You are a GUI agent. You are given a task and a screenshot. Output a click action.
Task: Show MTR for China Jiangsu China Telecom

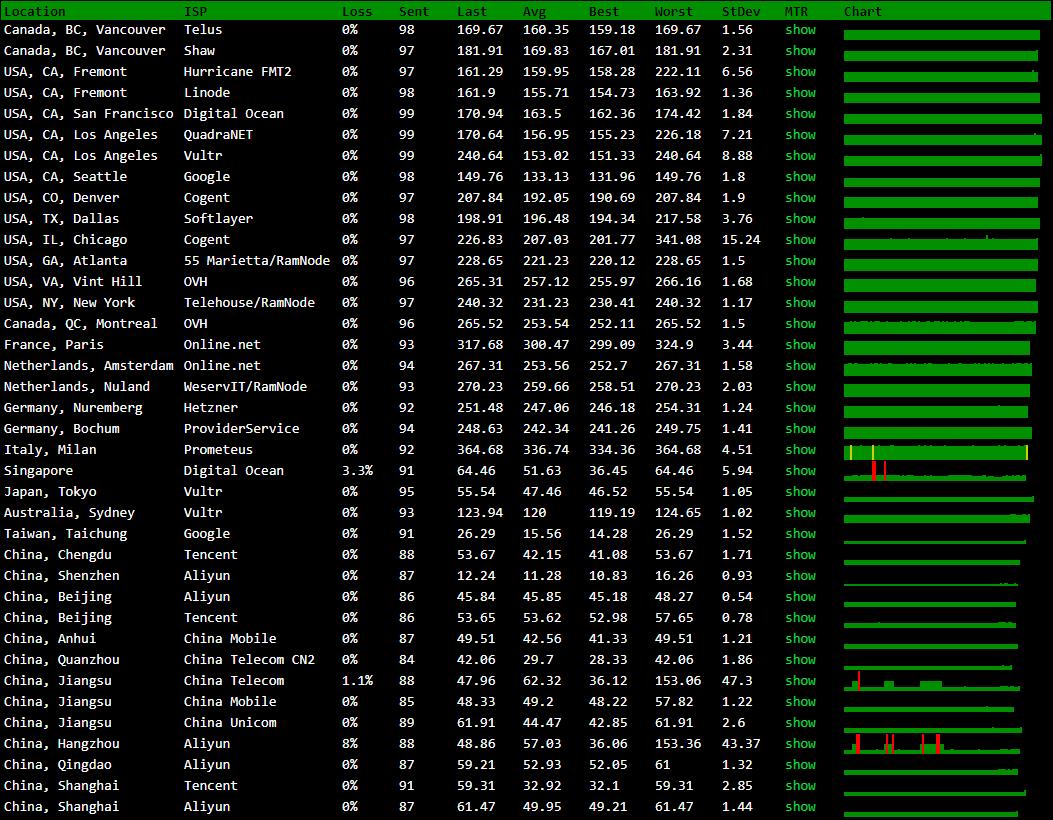800,681
